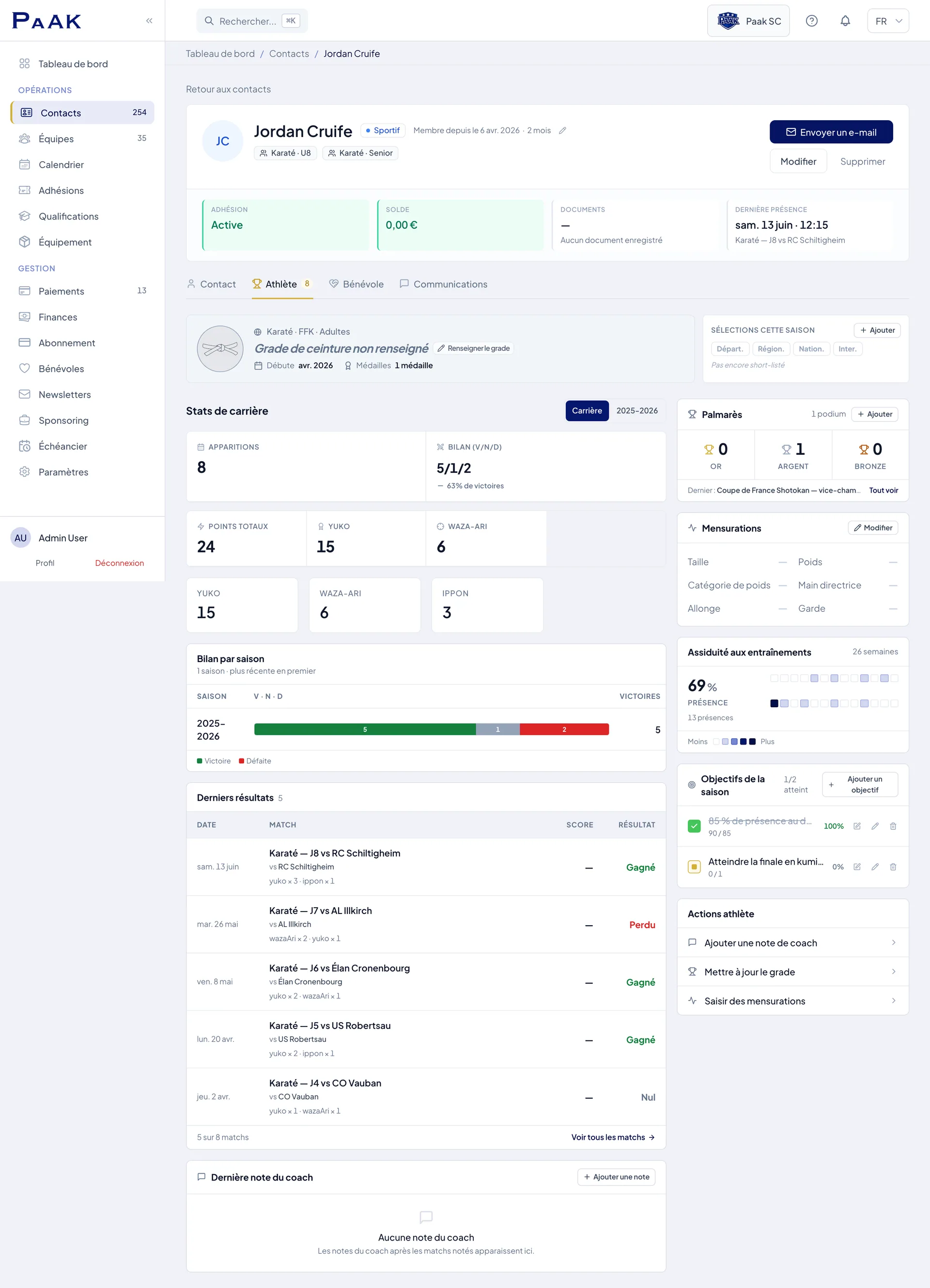Click the green victories bar segment
Viewport: 930px width, 1288px height.
[365, 729]
